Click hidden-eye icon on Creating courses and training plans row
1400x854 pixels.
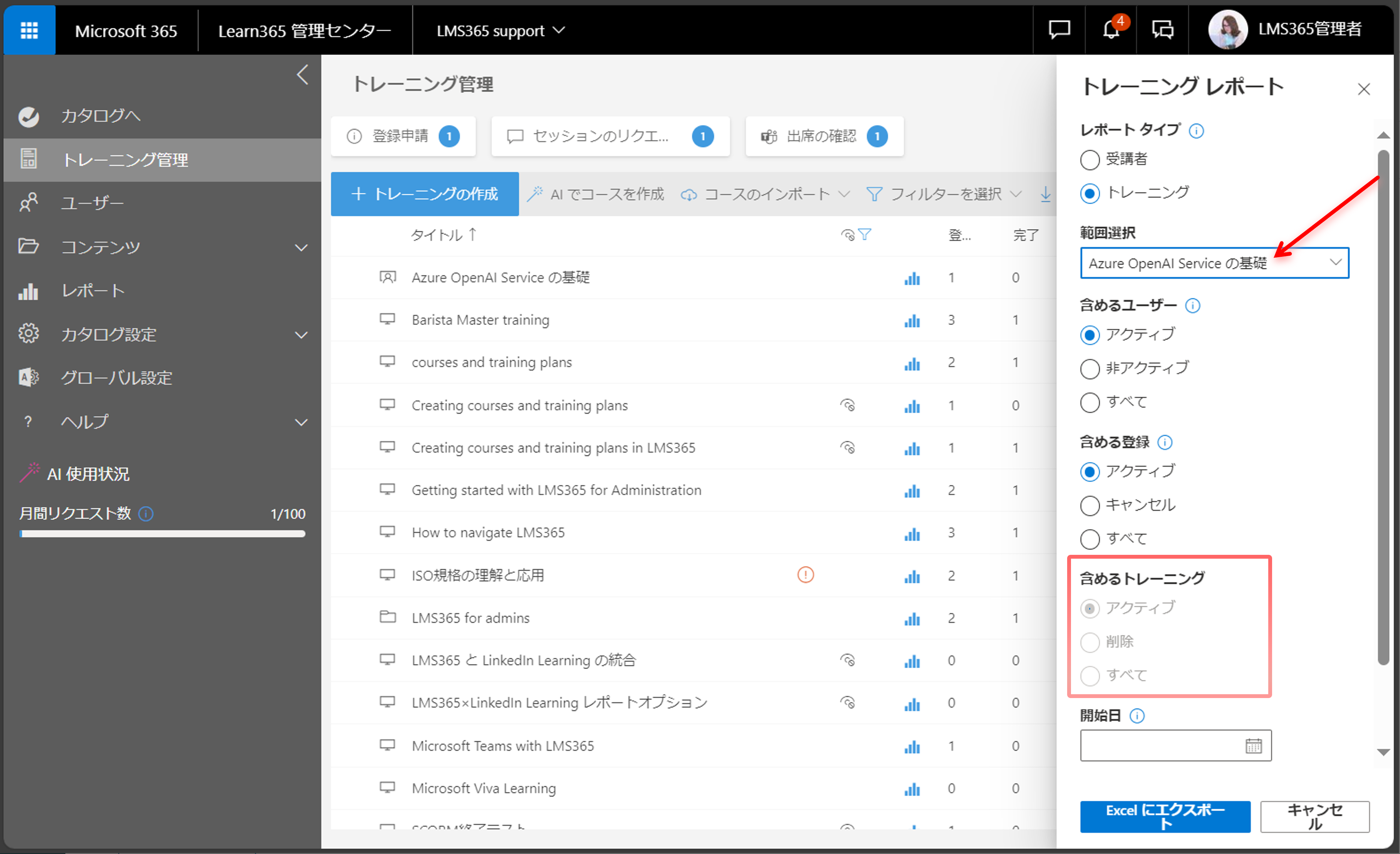(847, 405)
